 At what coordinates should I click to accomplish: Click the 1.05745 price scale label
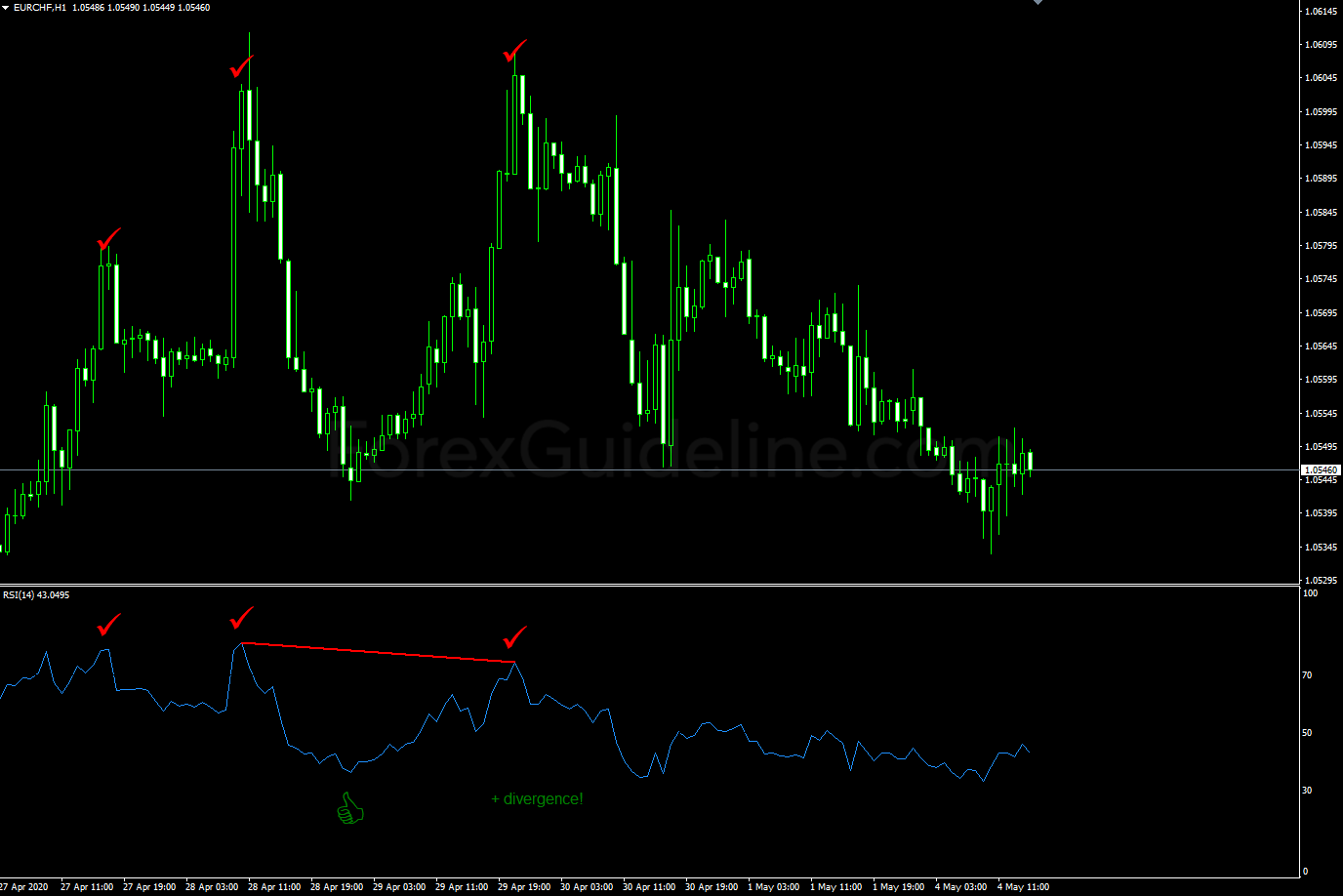click(x=1321, y=279)
